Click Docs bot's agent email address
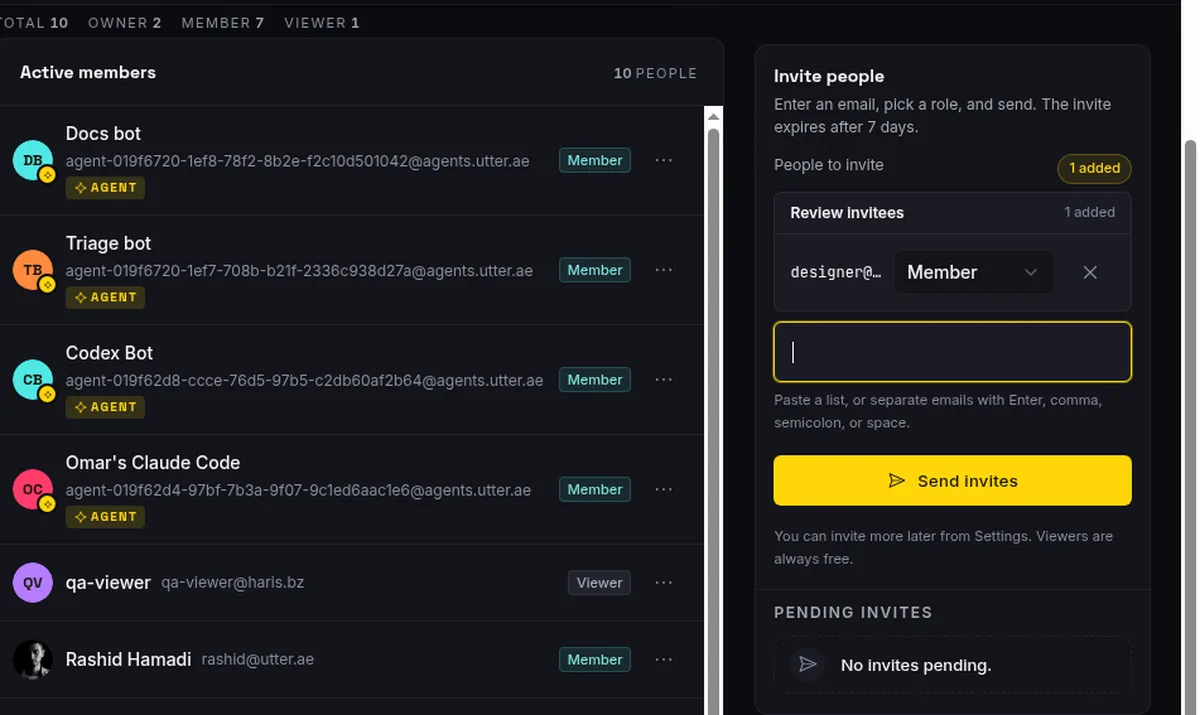1200x715 pixels. tap(298, 161)
